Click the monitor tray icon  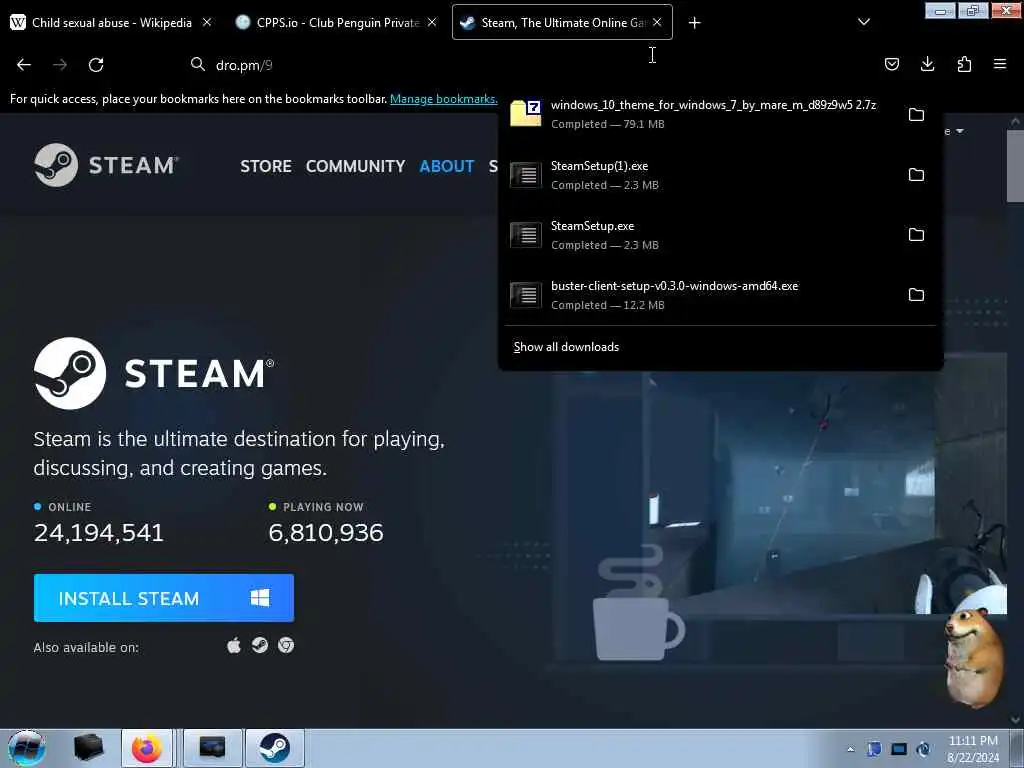pos(899,749)
